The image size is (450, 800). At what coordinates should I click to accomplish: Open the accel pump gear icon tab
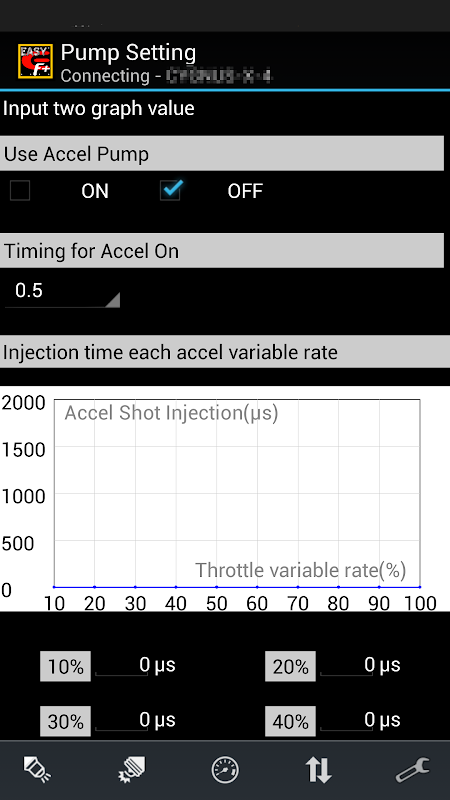tap(131, 769)
